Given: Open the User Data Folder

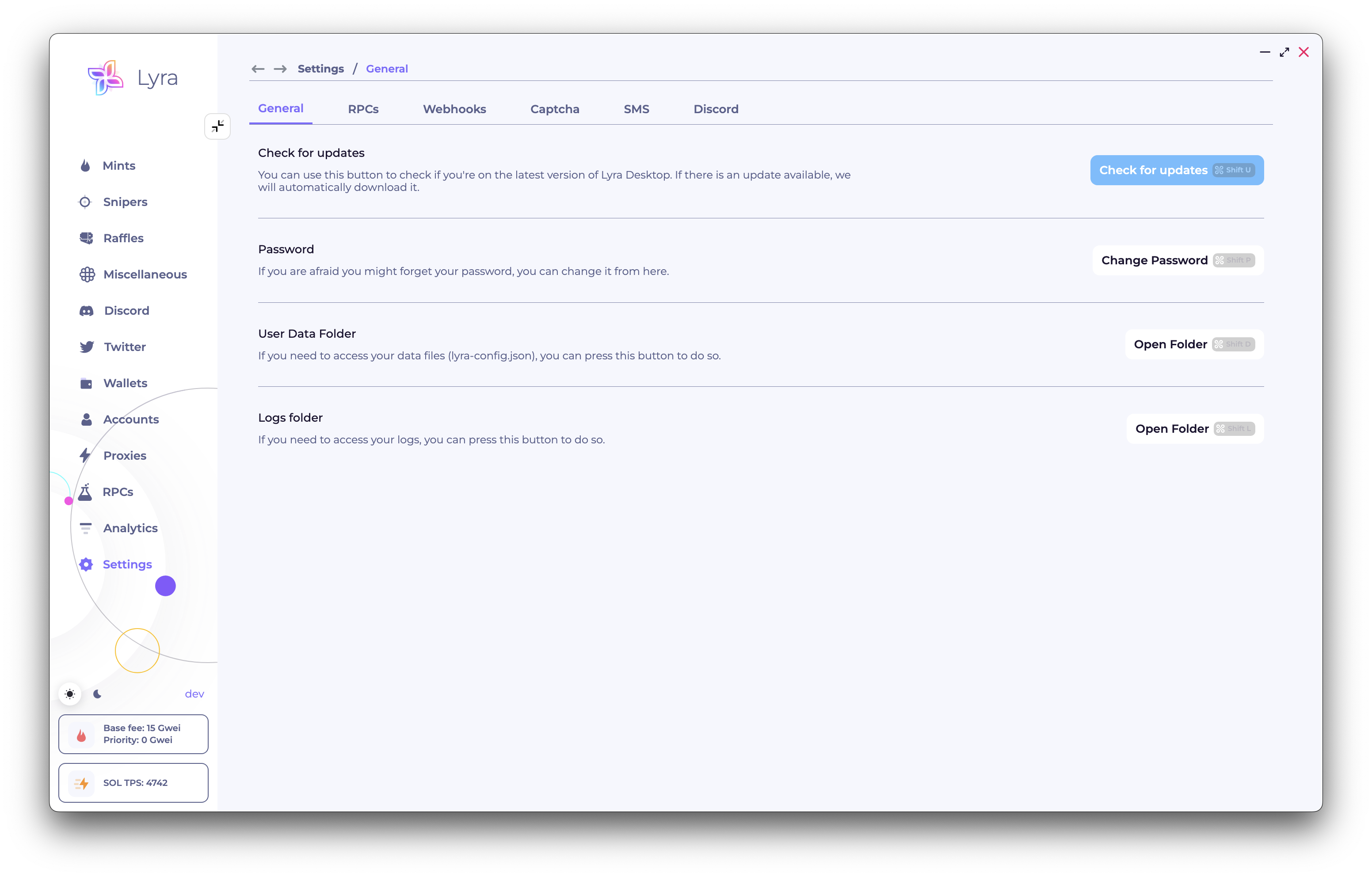Looking at the screenshot, I should [1194, 344].
